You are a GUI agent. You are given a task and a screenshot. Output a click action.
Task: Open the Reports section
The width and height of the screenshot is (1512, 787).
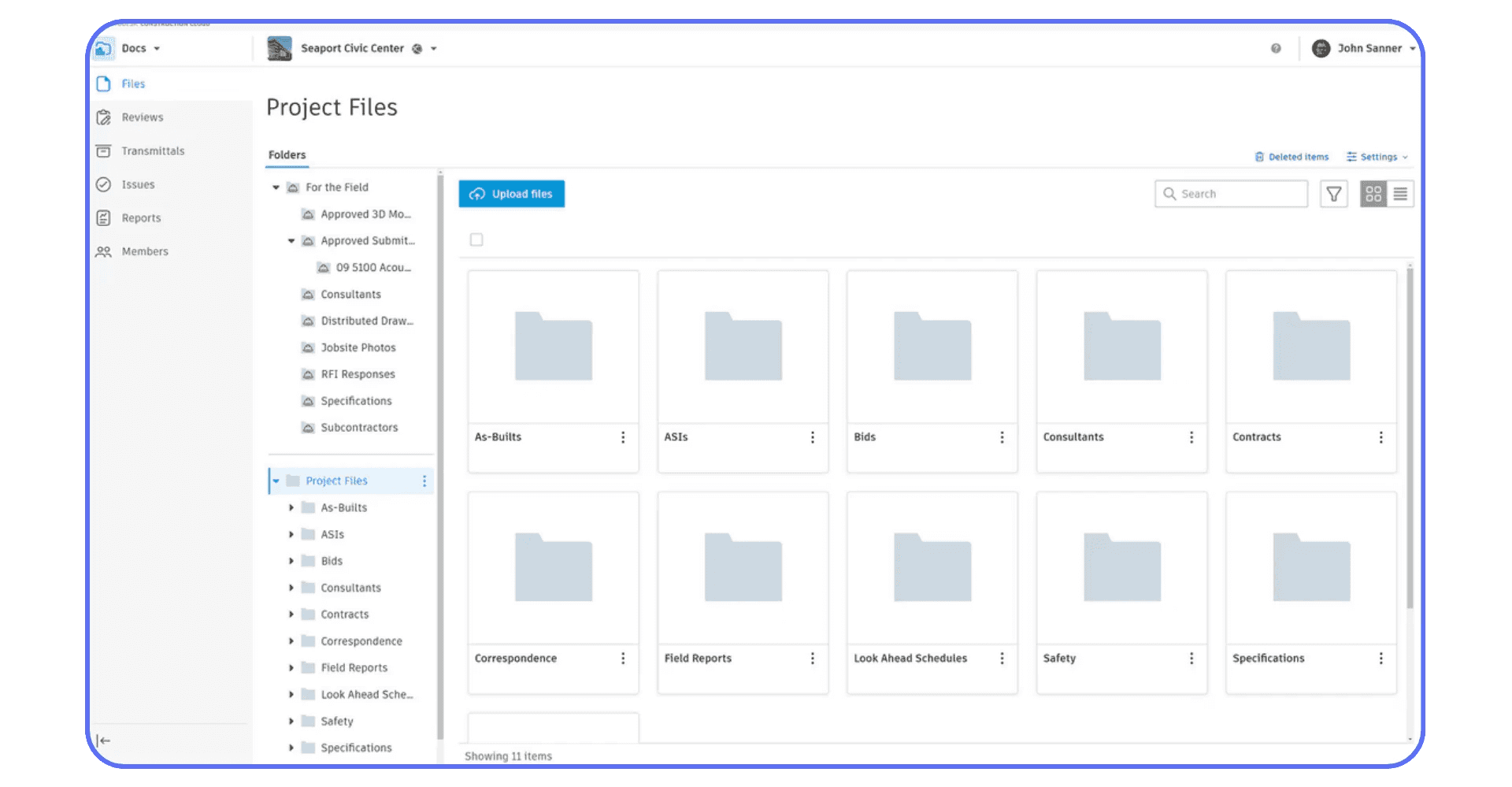141,217
